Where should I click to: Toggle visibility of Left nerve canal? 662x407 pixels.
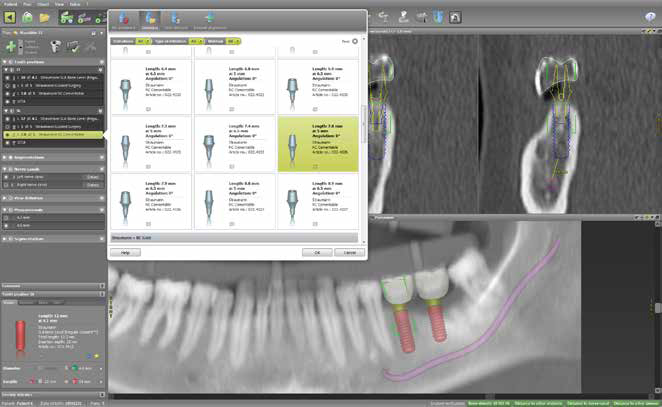[5, 176]
